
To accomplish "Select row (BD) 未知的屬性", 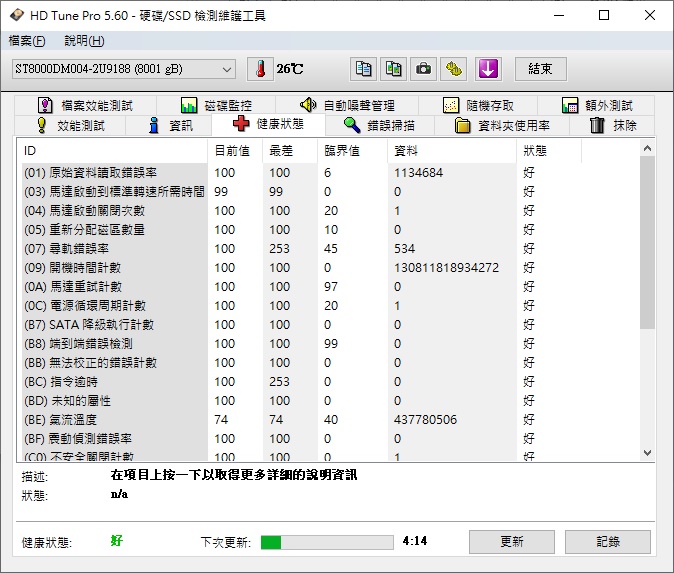I will click(x=329, y=401).
